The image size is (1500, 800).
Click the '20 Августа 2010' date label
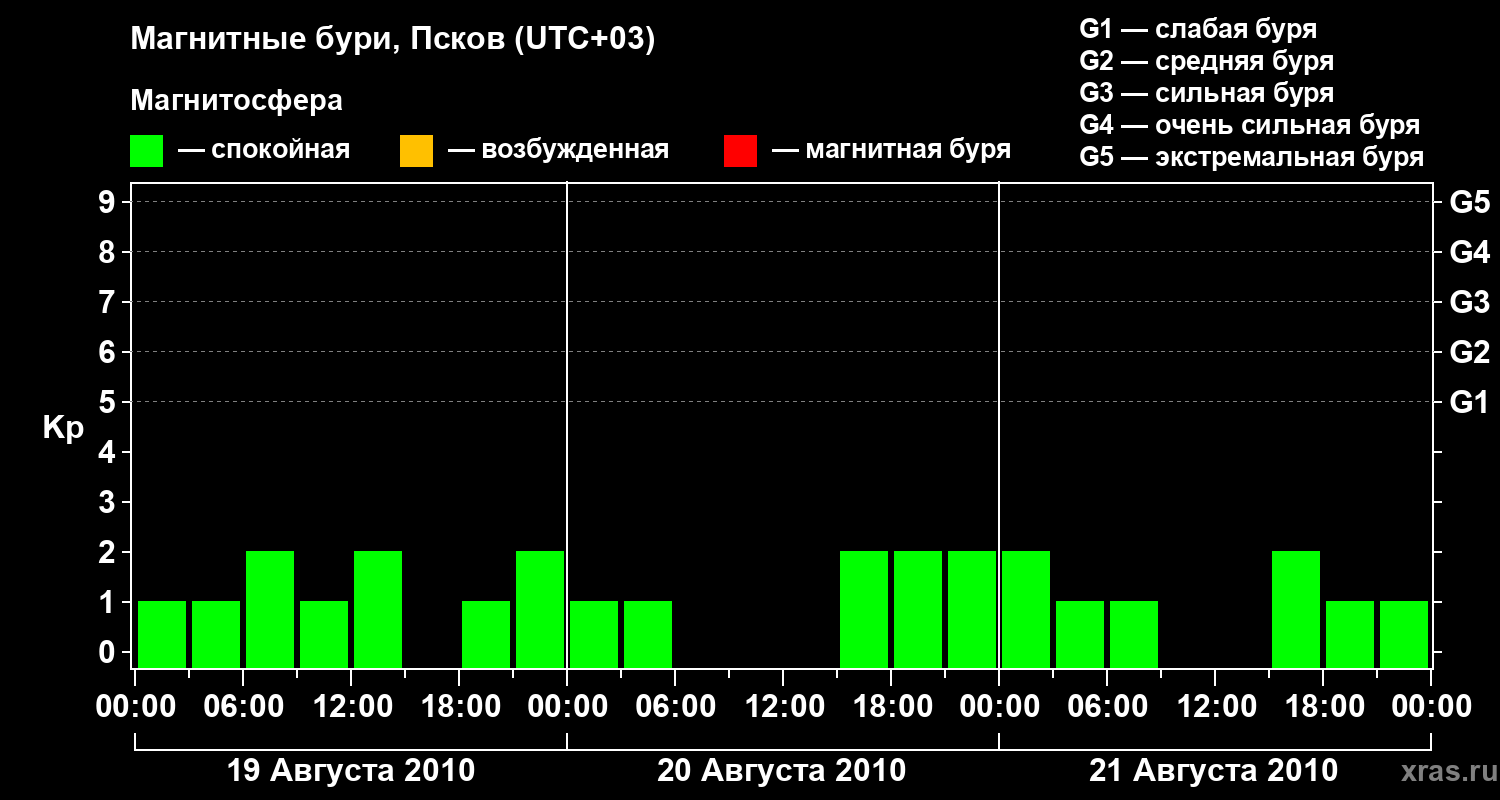point(782,771)
